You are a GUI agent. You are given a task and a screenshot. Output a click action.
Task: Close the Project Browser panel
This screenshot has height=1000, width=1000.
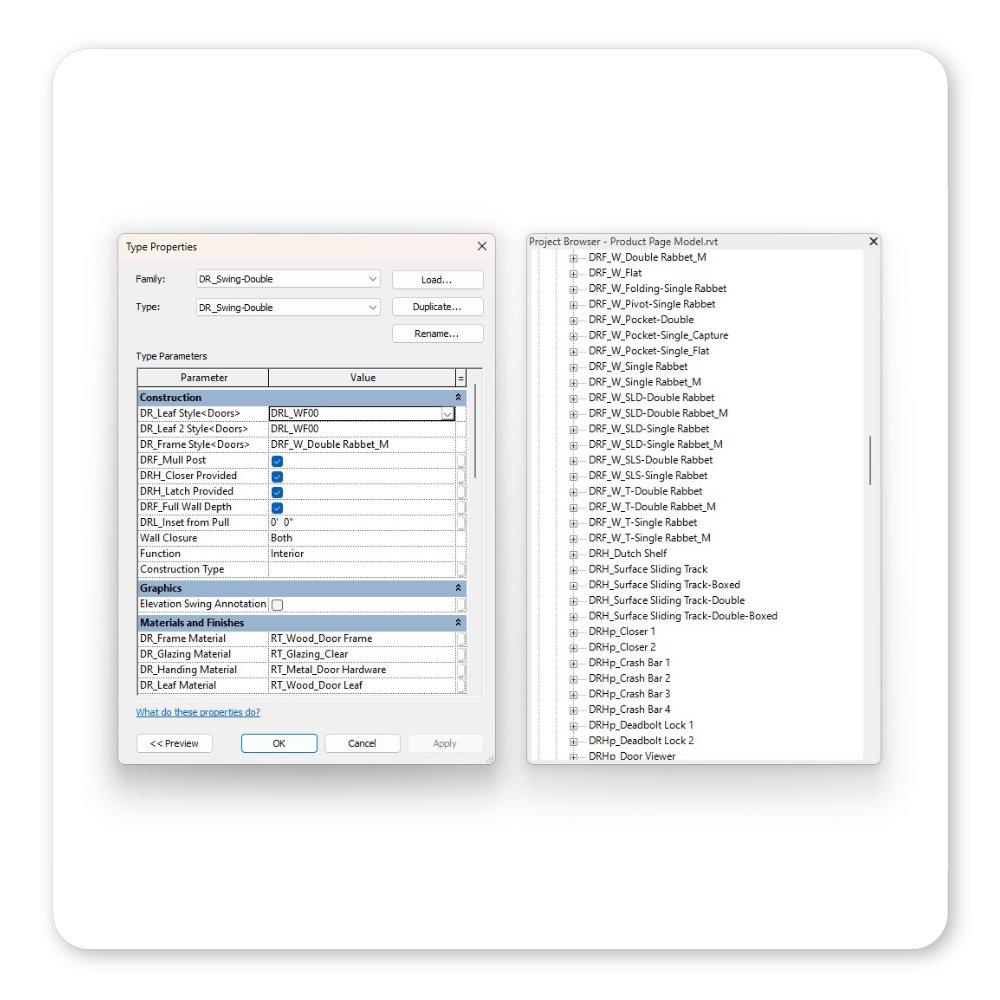click(x=873, y=241)
